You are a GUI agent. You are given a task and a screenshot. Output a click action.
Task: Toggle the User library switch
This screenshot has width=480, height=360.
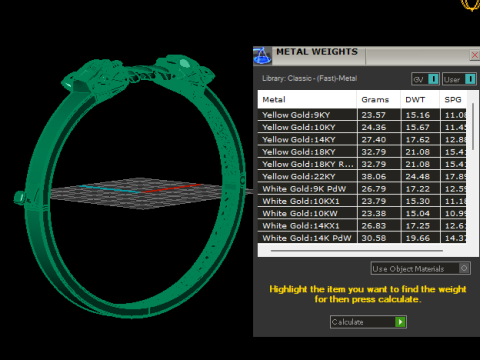[x=459, y=79]
